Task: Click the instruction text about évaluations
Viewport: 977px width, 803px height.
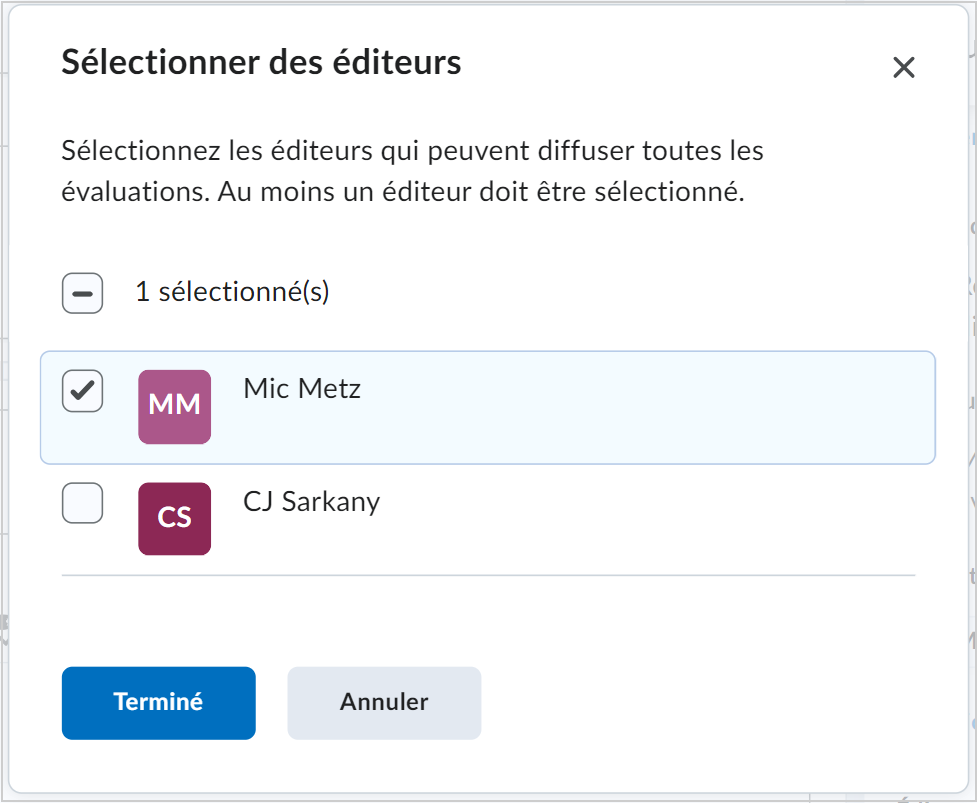Action: tap(412, 171)
